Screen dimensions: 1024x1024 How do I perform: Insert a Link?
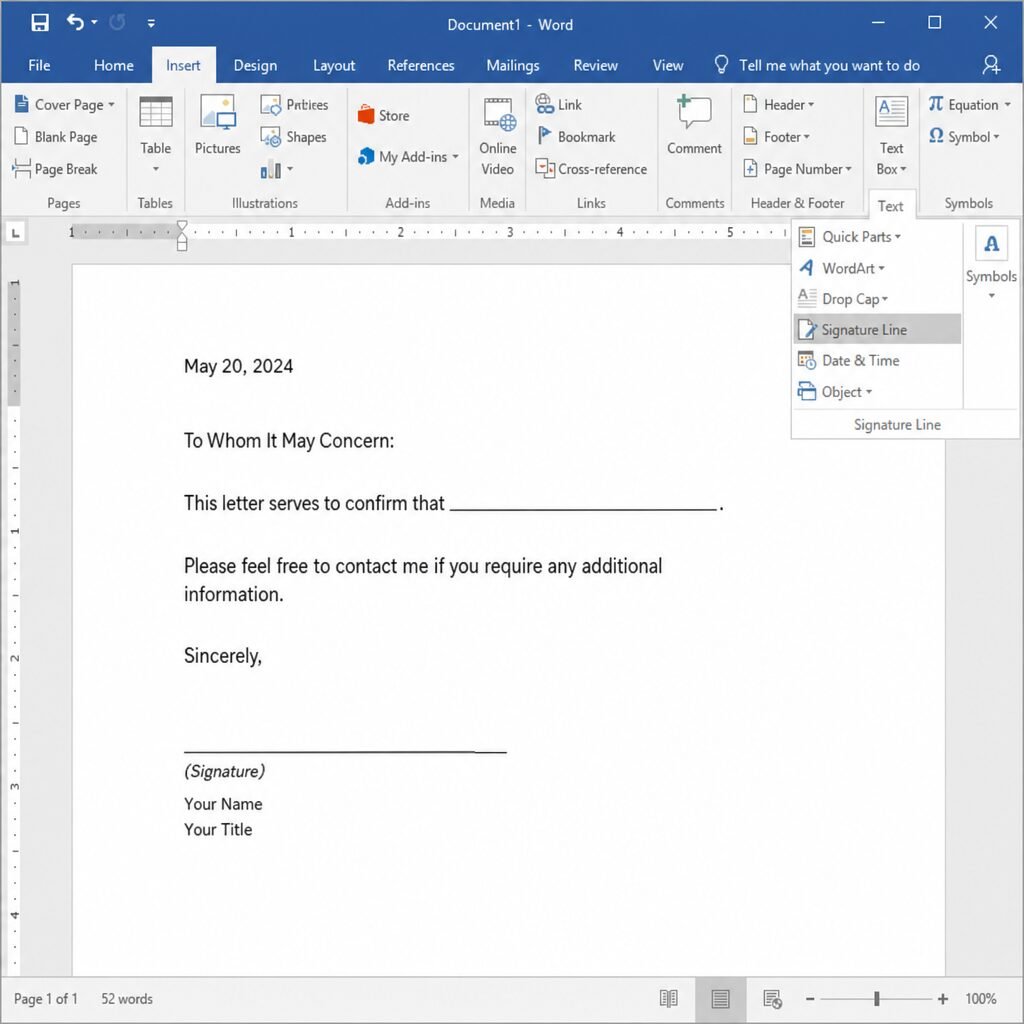tap(558, 104)
